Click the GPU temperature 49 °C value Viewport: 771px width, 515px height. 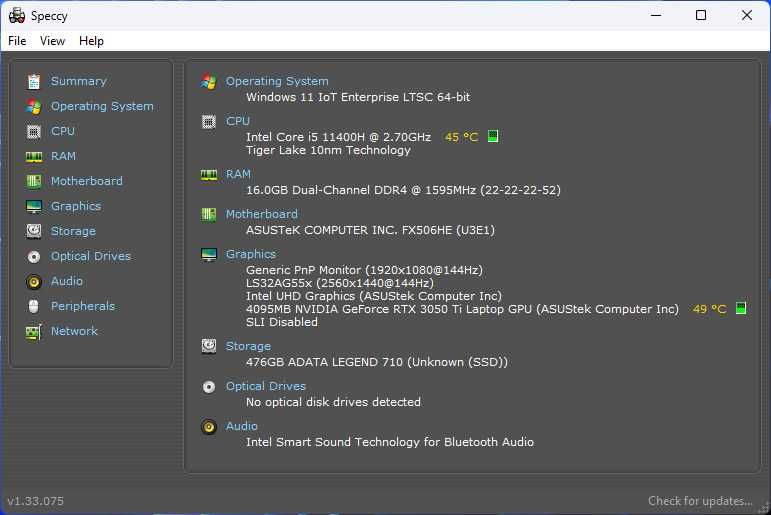(710, 309)
